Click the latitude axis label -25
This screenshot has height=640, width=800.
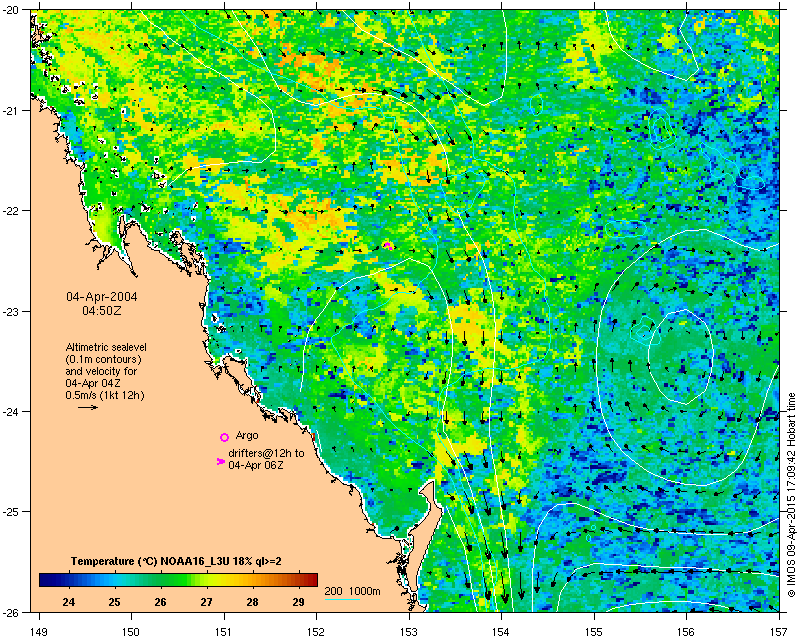pyautogui.click(x=12, y=512)
